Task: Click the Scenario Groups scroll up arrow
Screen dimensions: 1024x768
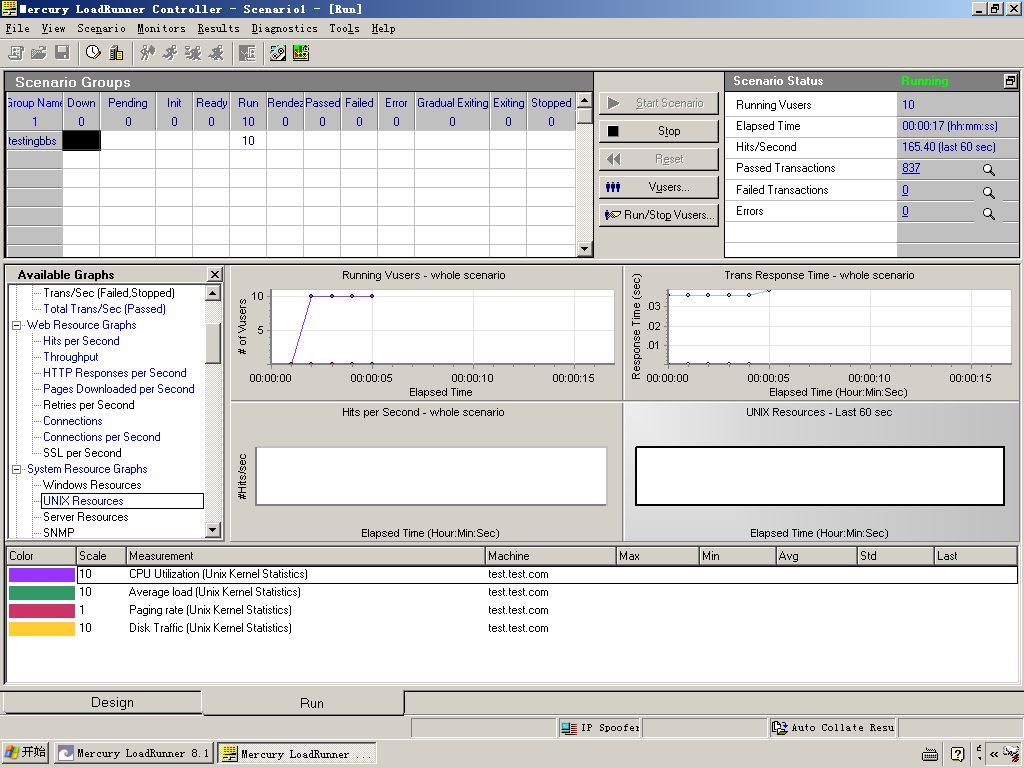Action: [584, 100]
